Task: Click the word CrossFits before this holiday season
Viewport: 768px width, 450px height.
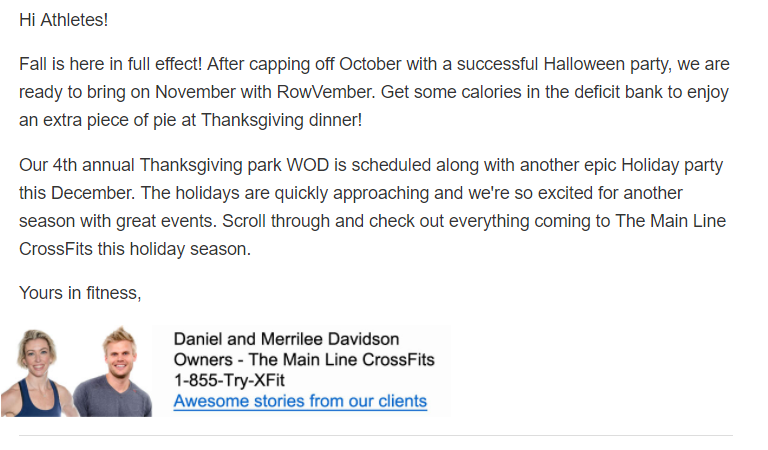Action: (55, 249)
